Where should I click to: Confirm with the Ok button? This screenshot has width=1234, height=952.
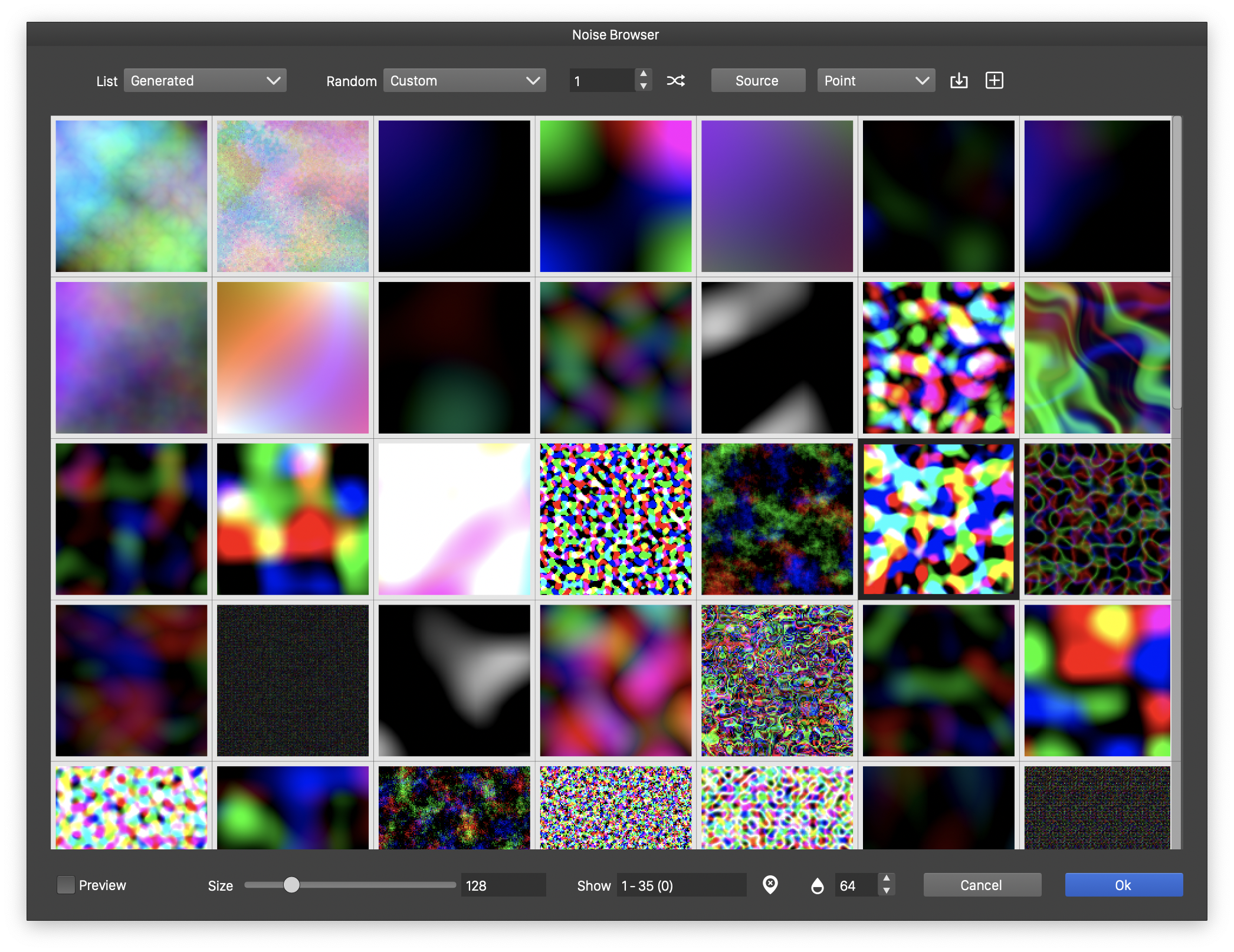1123,885
